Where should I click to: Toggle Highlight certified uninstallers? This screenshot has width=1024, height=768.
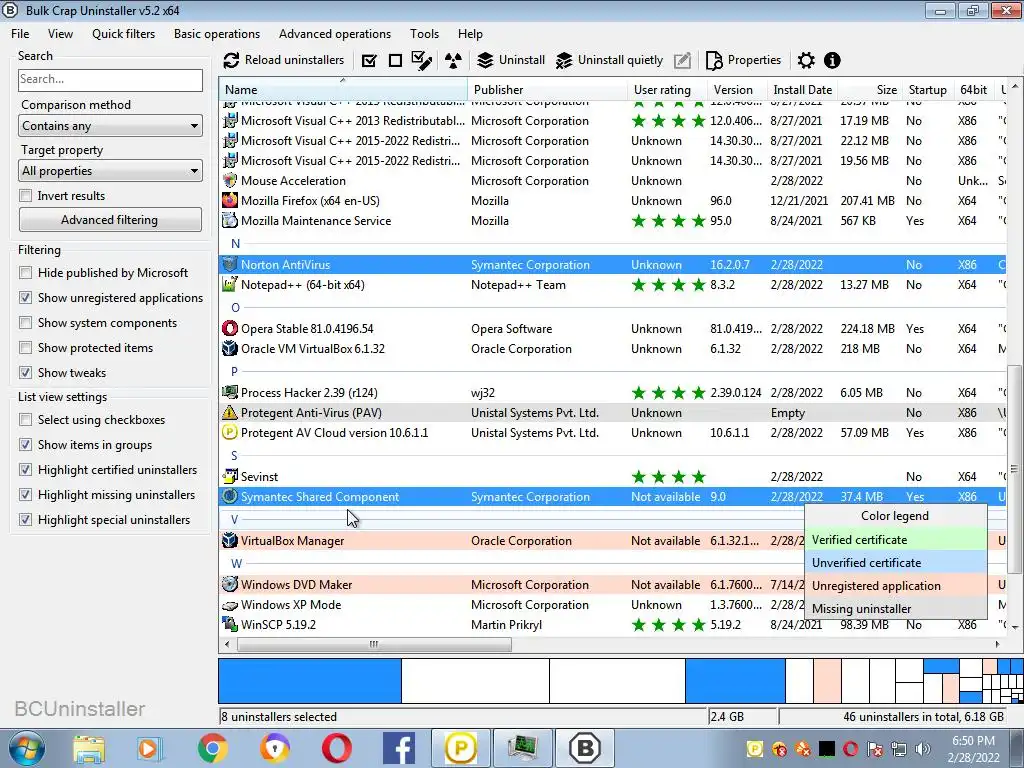coord(25,470)
